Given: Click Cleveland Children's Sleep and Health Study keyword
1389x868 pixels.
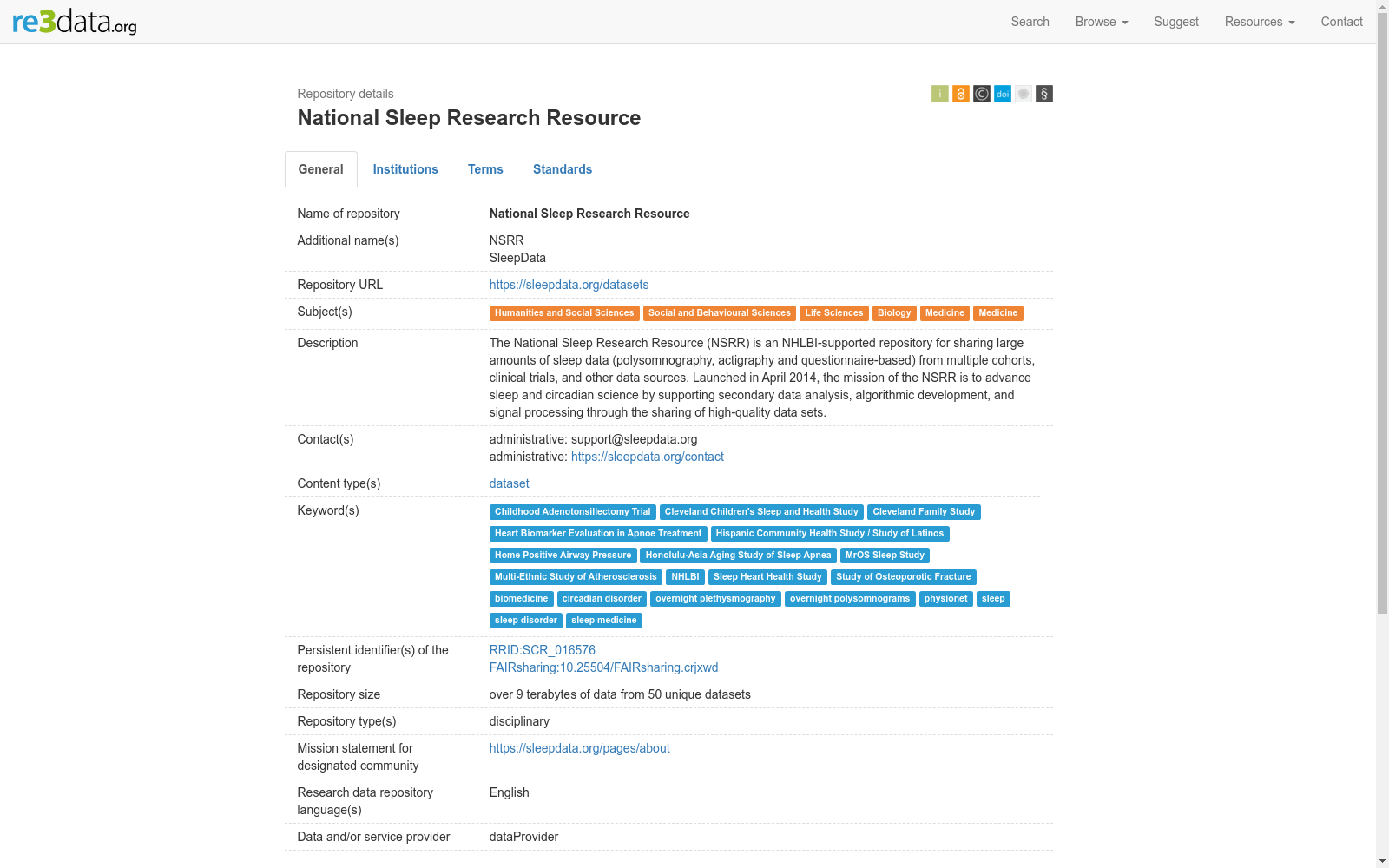Looking at the screenshot, I should 761,512.
